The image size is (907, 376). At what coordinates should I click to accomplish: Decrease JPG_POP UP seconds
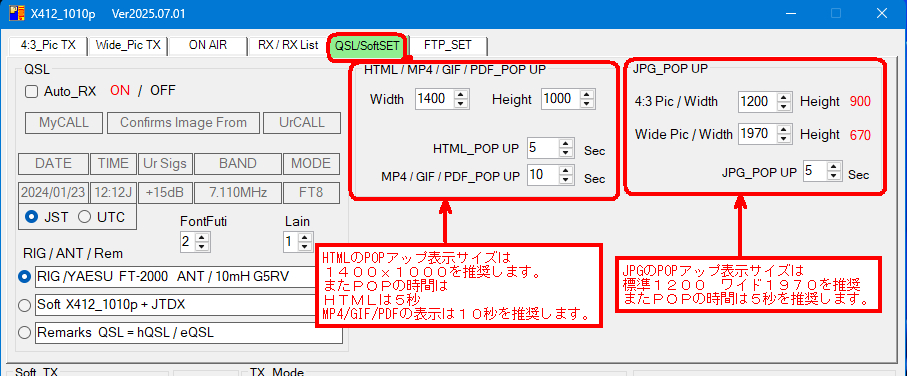click(834, 176)
